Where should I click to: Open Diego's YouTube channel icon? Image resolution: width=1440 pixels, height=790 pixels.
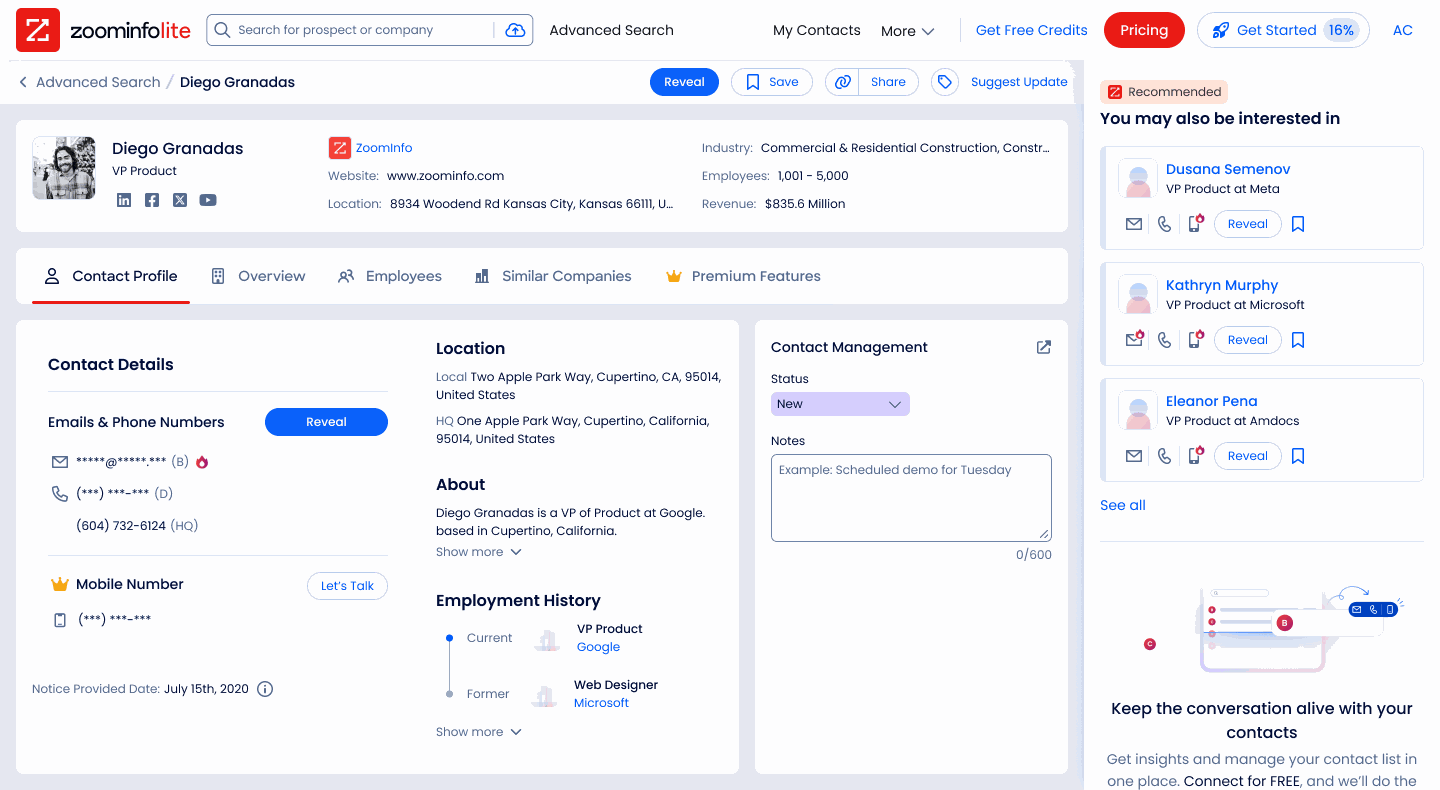click(x=208, y=200)
